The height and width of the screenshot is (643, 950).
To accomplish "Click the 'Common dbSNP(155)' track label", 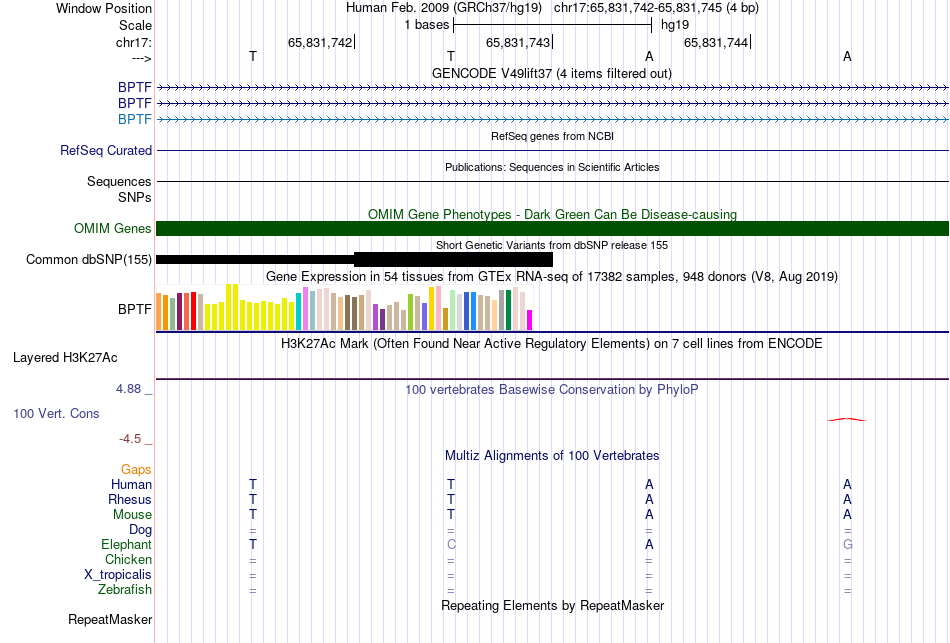I will click(x=88, y=259).
